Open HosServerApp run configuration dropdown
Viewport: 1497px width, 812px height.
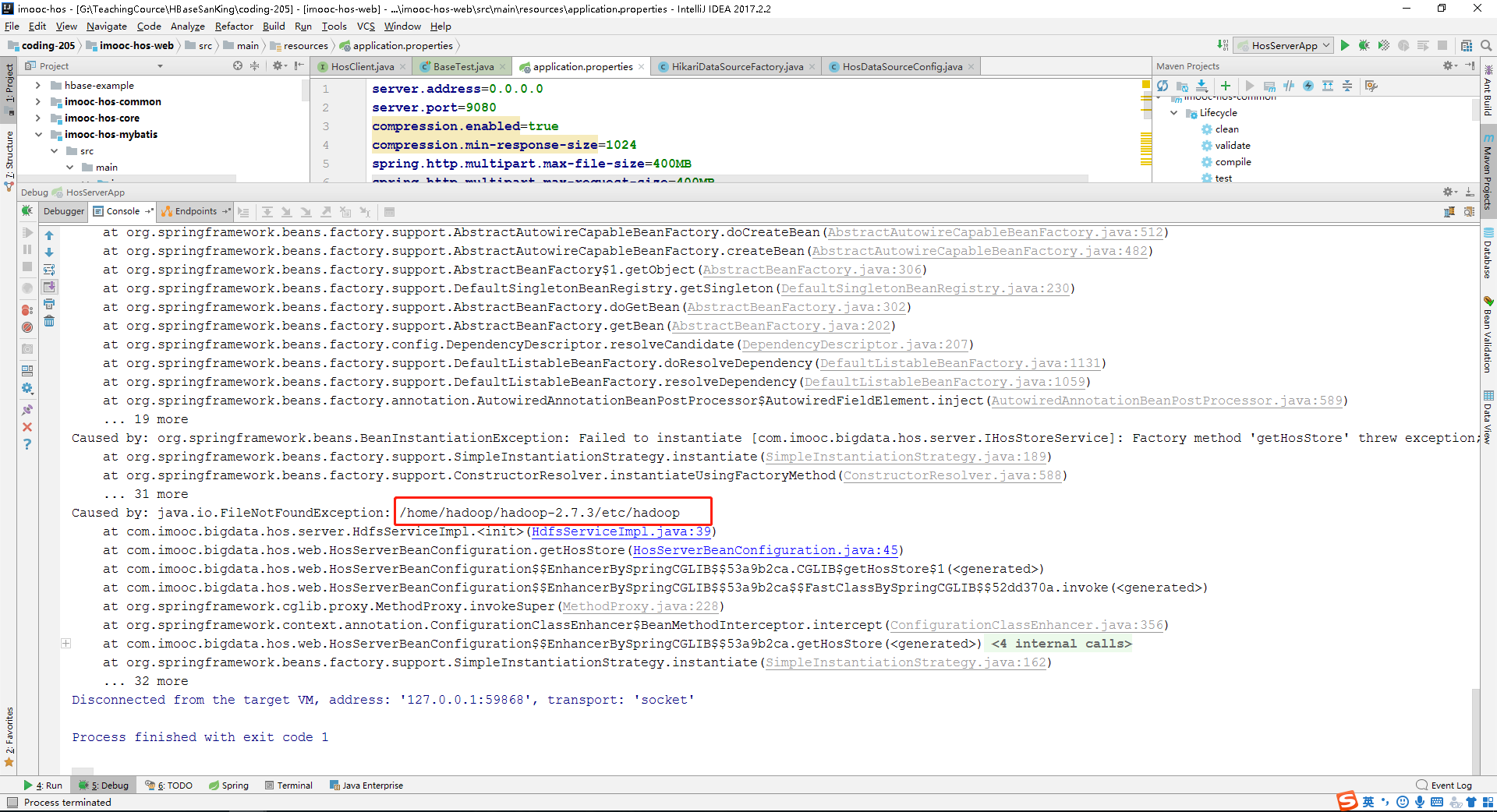tap(1283, 45)
